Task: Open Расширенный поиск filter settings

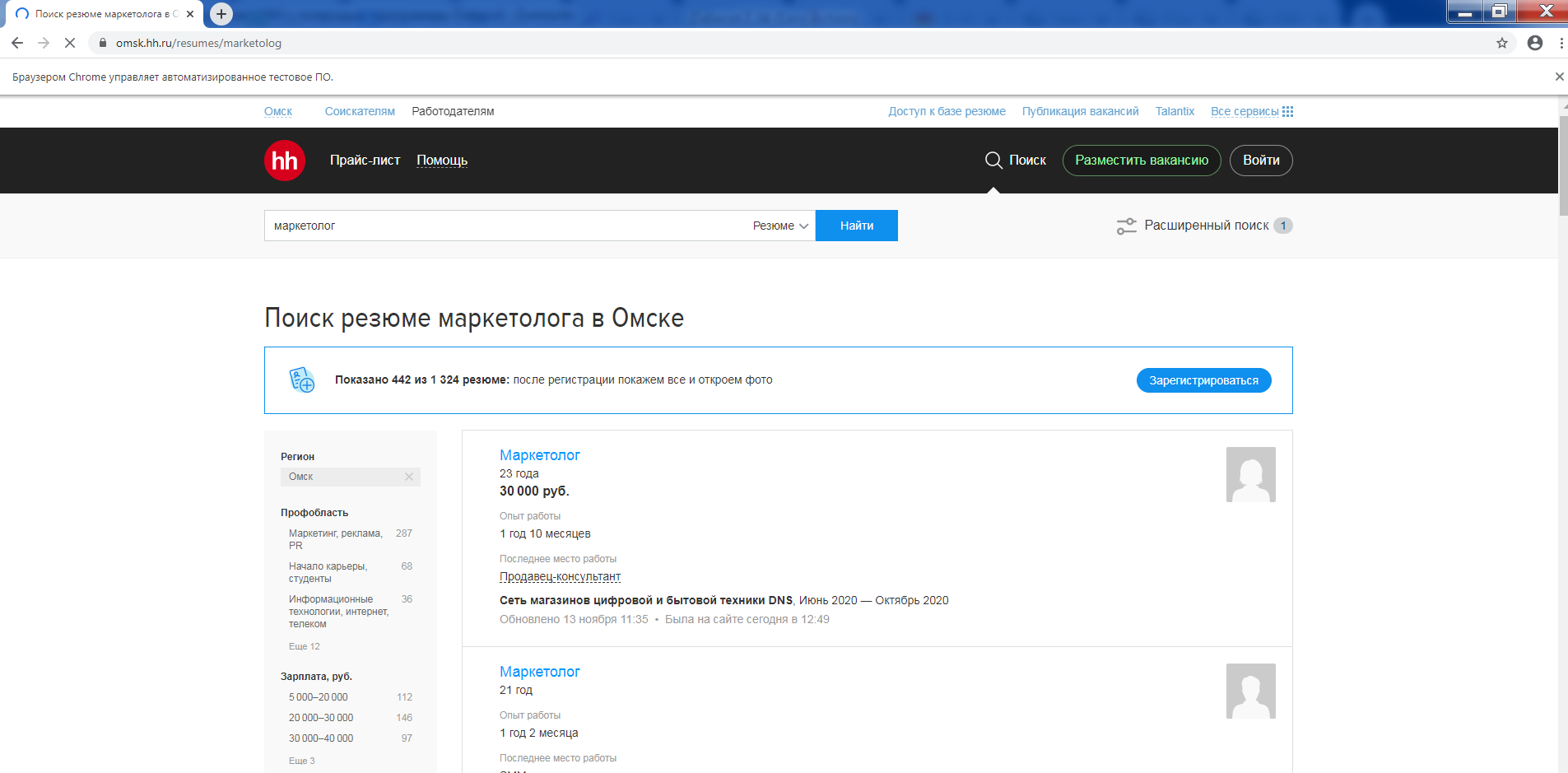Action: coord(1204,226)
